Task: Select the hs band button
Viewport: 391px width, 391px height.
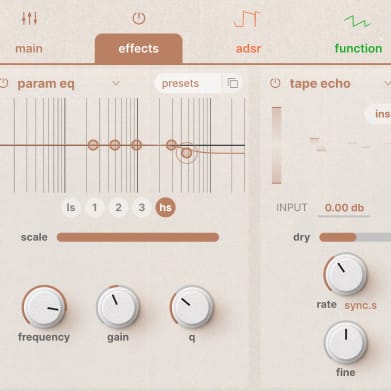Action: 165,208
